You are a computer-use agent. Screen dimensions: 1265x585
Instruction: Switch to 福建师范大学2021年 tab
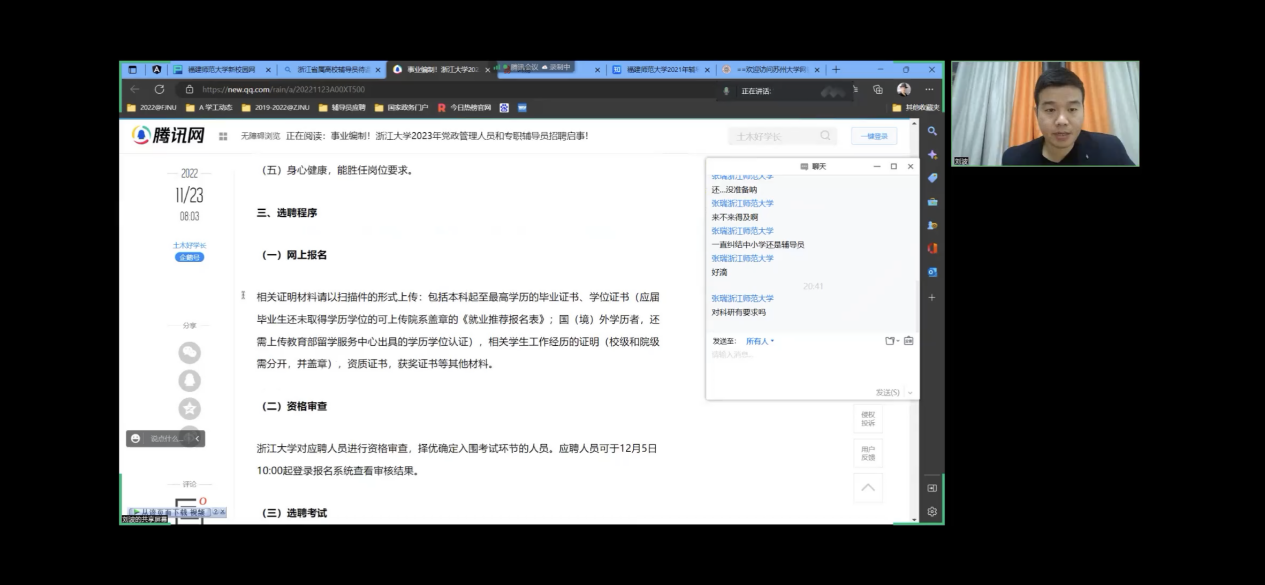661,70
